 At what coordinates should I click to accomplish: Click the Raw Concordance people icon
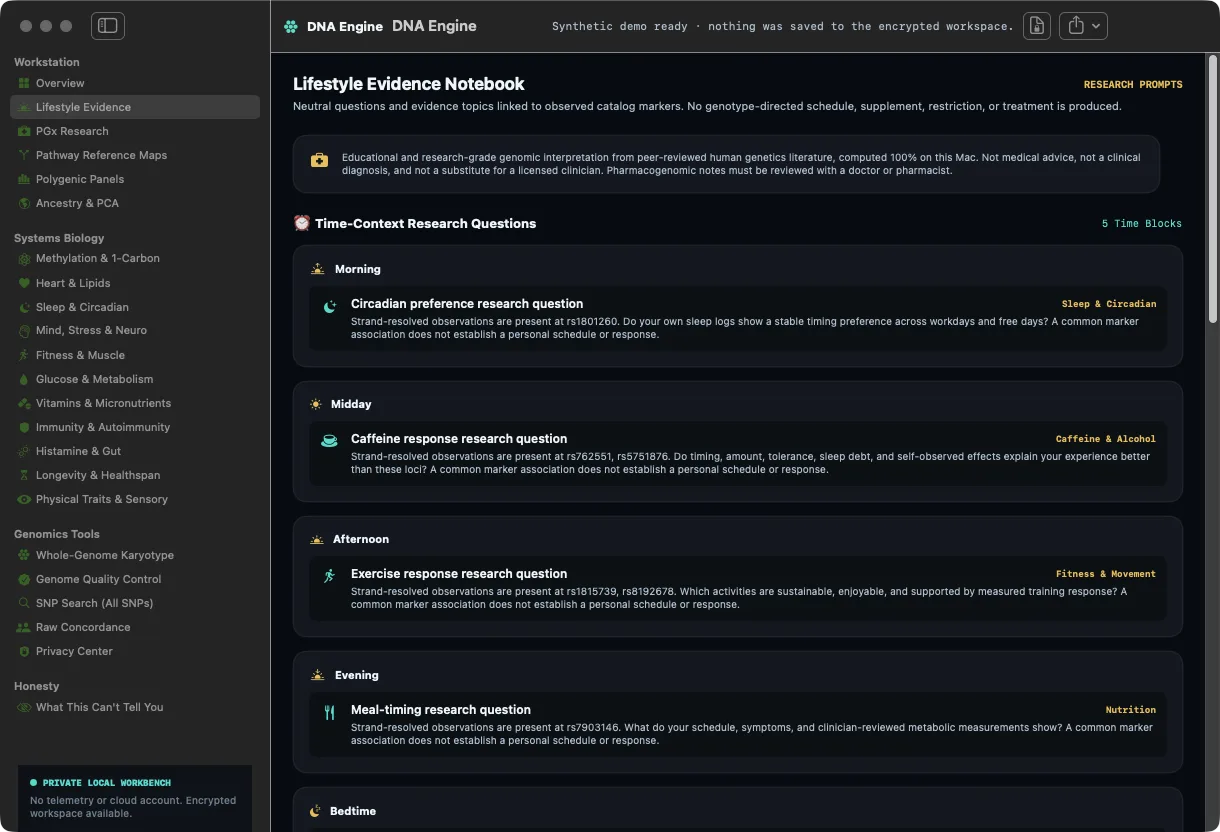24,627
